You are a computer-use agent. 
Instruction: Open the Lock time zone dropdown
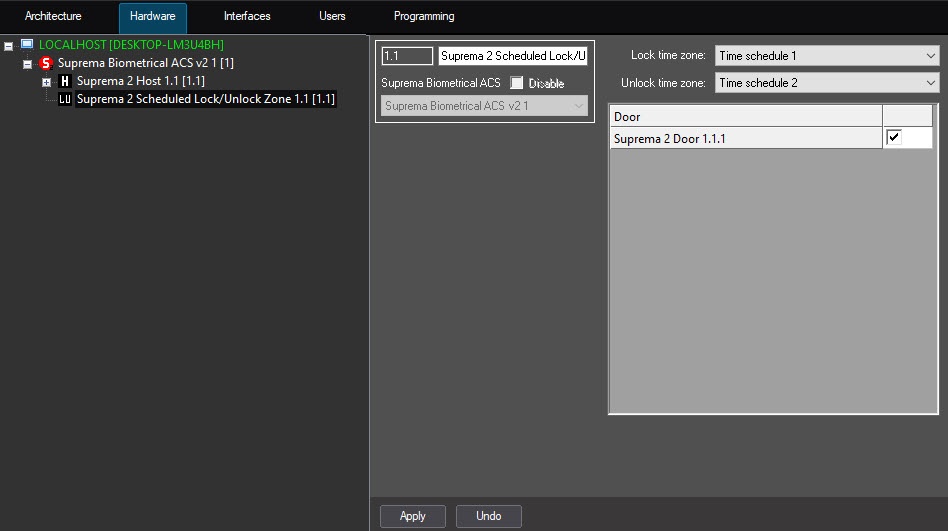pos(826,56)
